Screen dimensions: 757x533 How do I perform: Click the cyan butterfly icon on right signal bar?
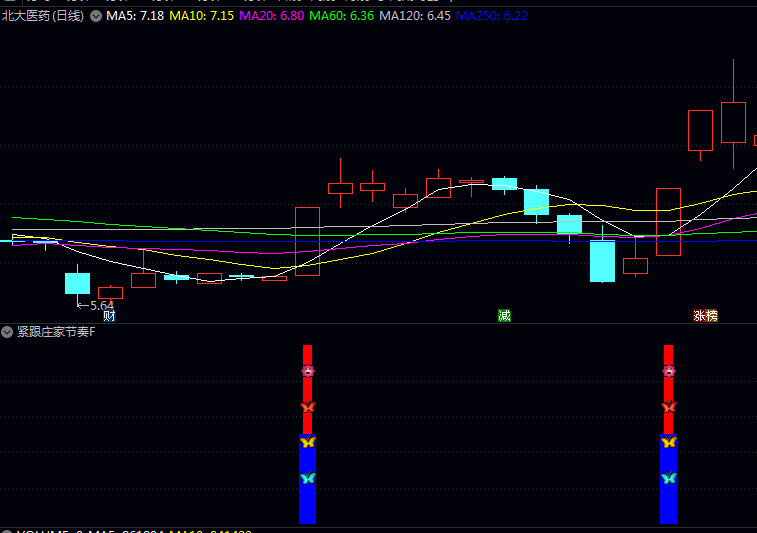pyautogui.click(x=669, y=478)
